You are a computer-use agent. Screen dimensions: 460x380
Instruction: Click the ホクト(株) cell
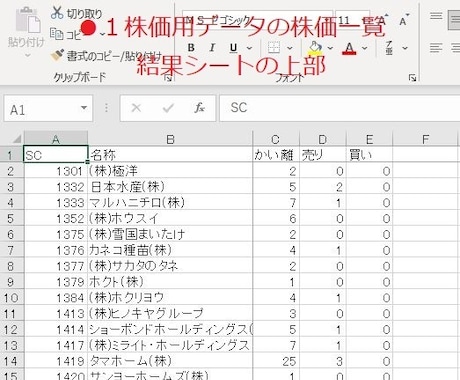tap(170, 282)
